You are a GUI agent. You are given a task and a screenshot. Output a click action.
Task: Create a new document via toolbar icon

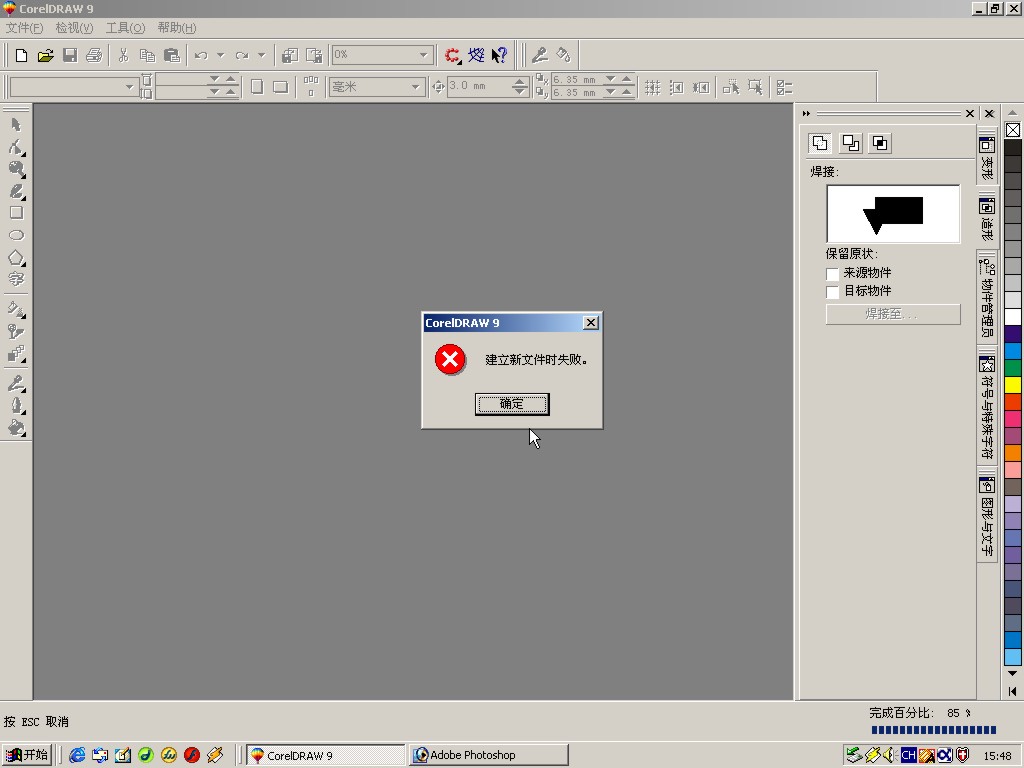pyautogui.click(x=21, y=56)
